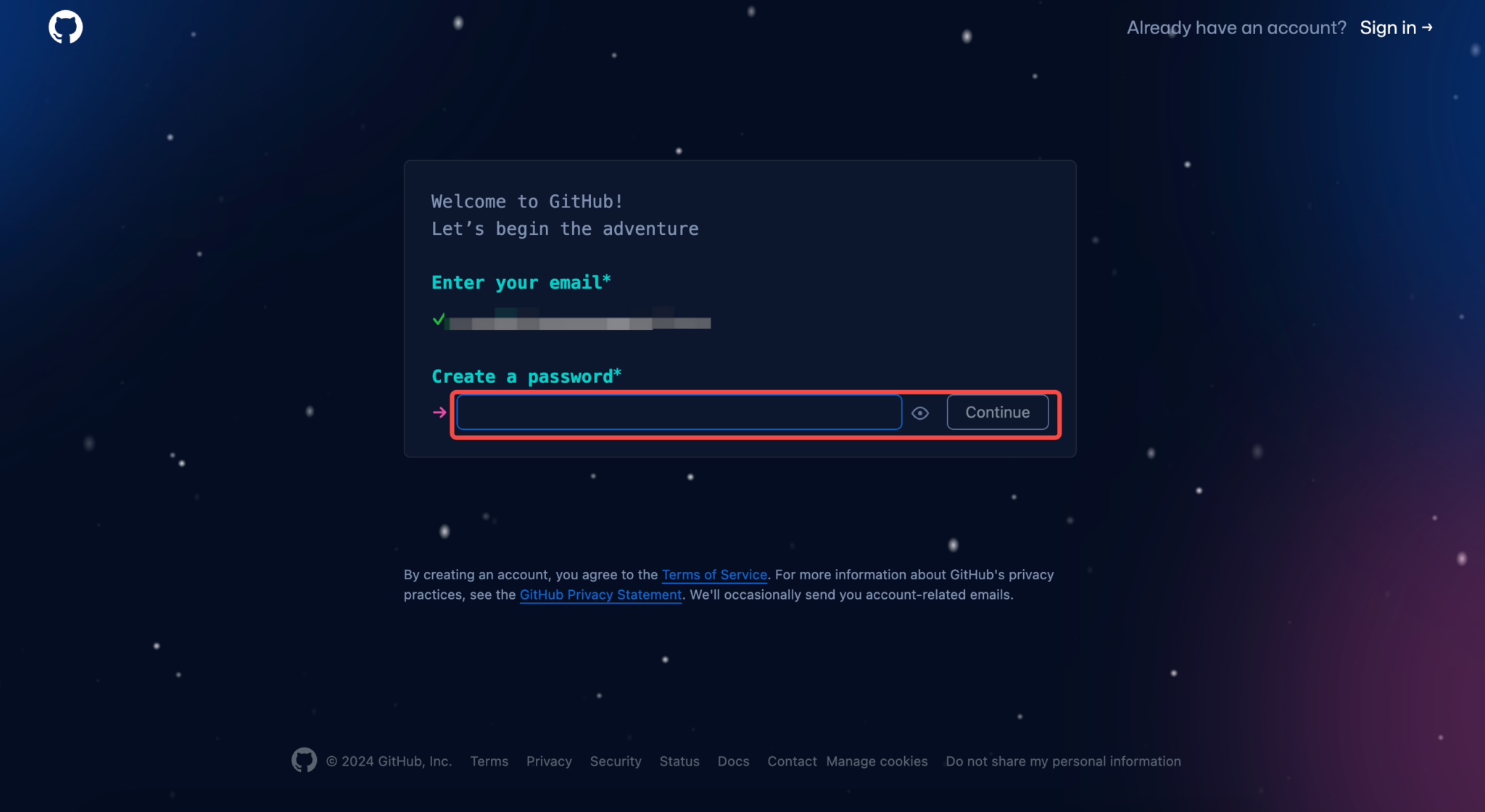
Task: Click the Continue button
Action: pyautogui.click(x=998, y=412)
